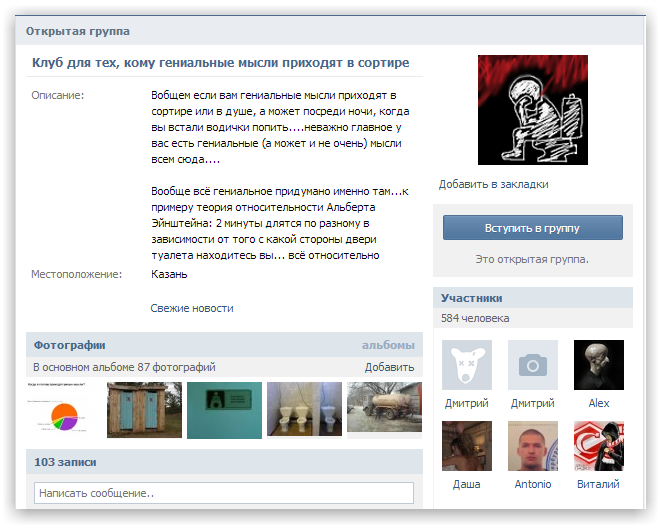Open the teal wall sign photo thumbnail

coord(224,410)
